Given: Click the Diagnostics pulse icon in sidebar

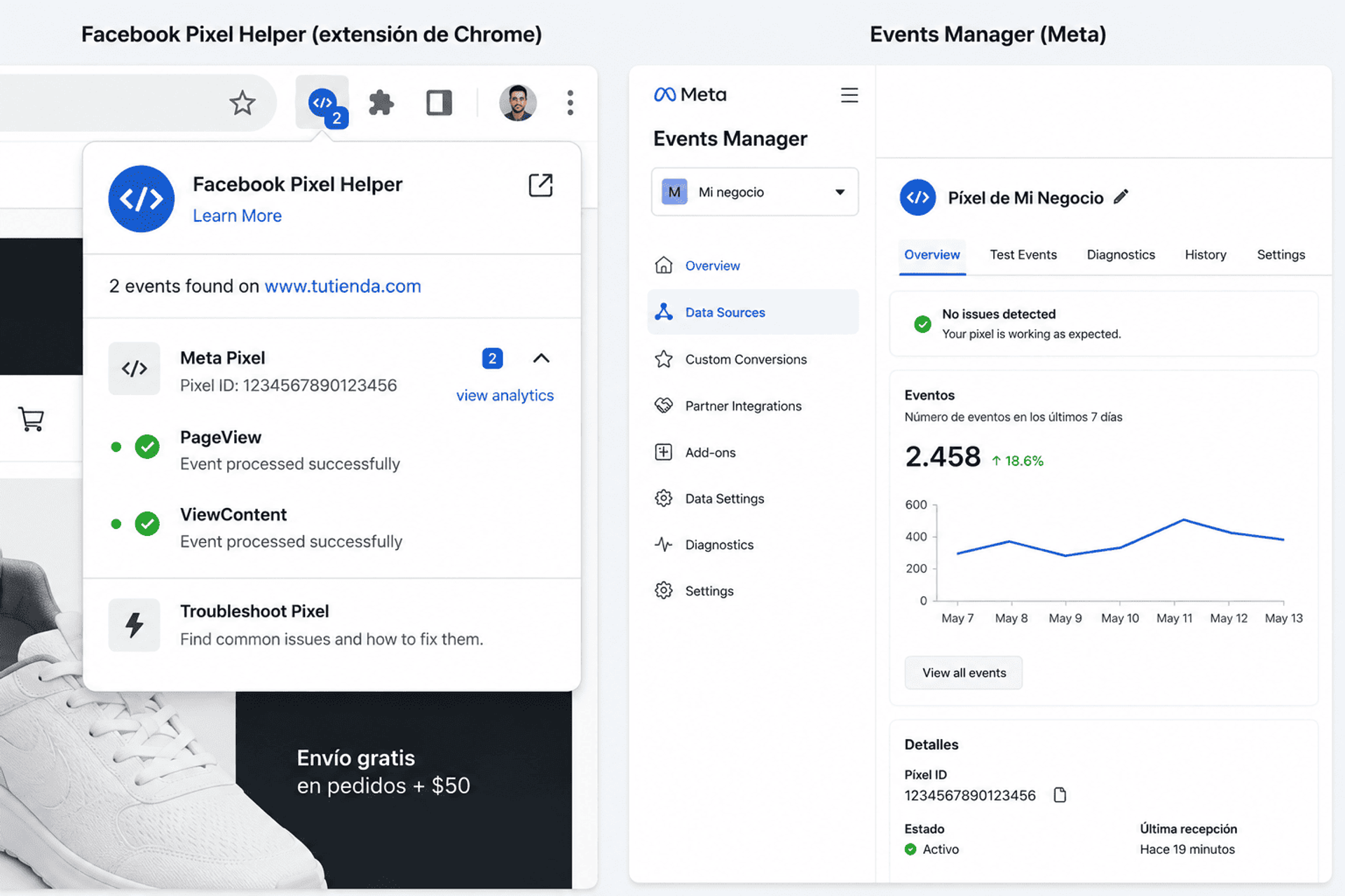Looking at the screenshot, I should (664, 544).
